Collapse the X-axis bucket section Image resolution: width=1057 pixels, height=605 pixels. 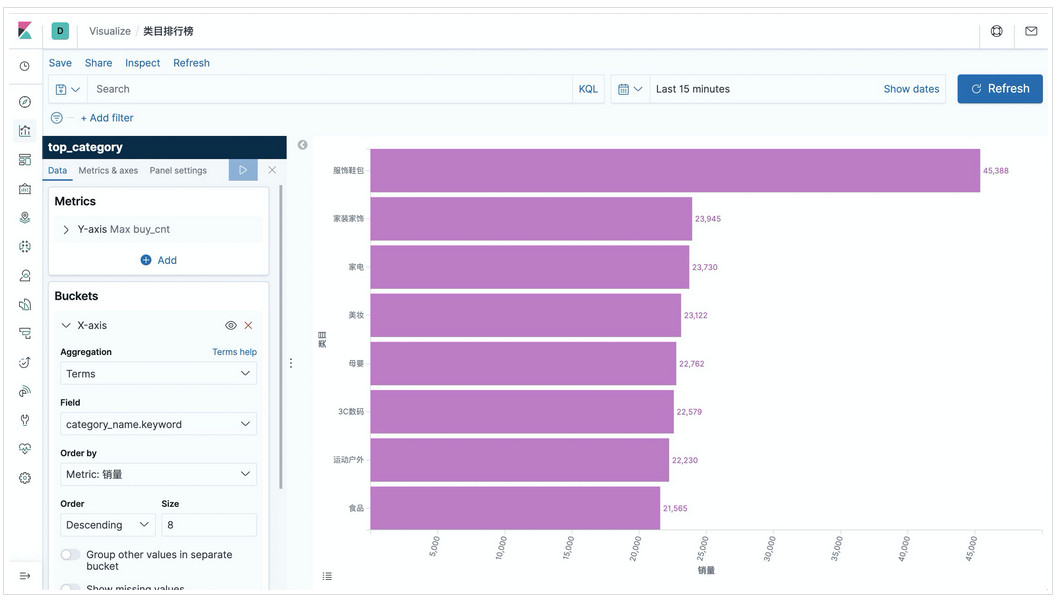65,326
